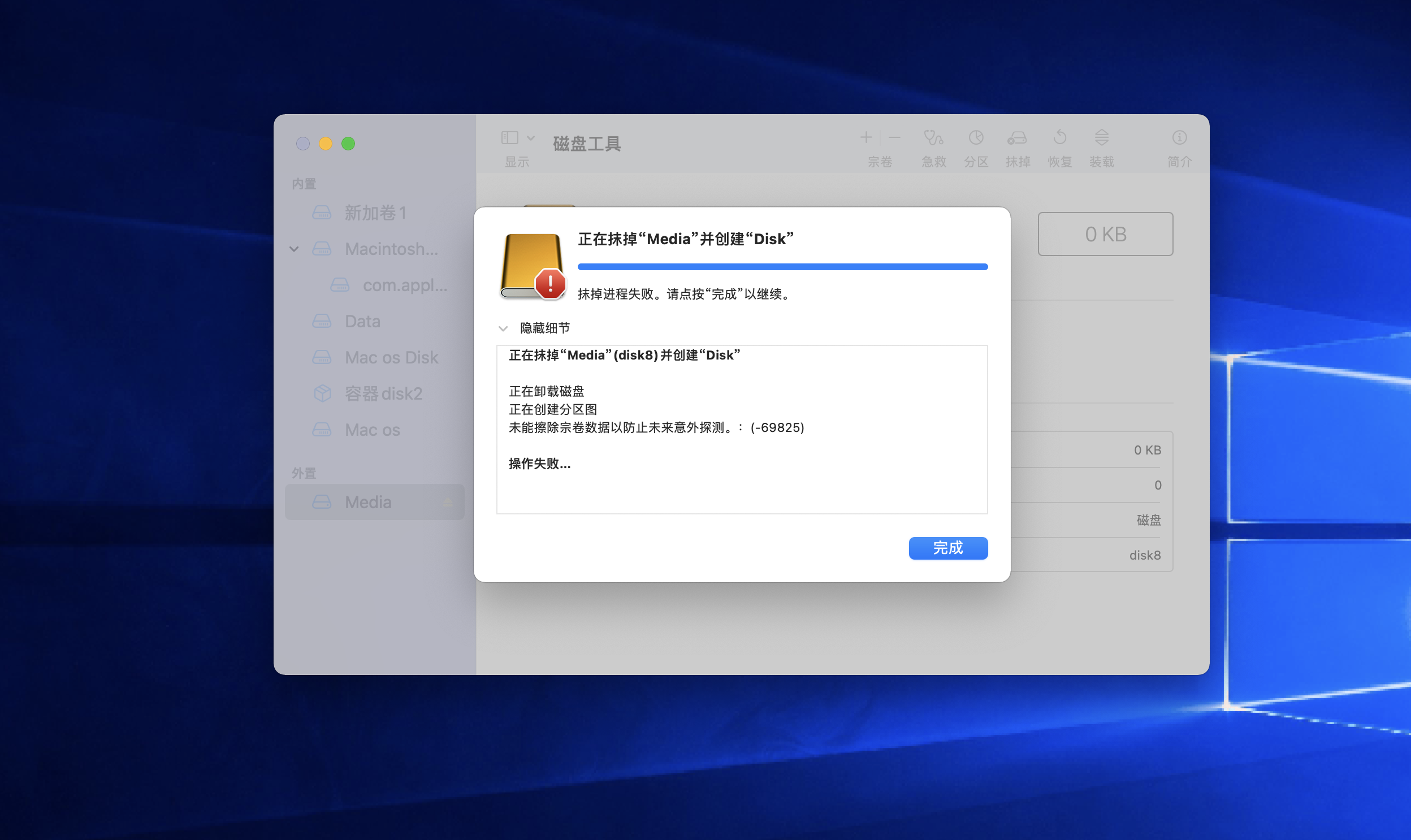This screenshot has height=840, width=1411.
Task: Collapse the hide details disclosure arrow
Action: [x=503, y=328]
